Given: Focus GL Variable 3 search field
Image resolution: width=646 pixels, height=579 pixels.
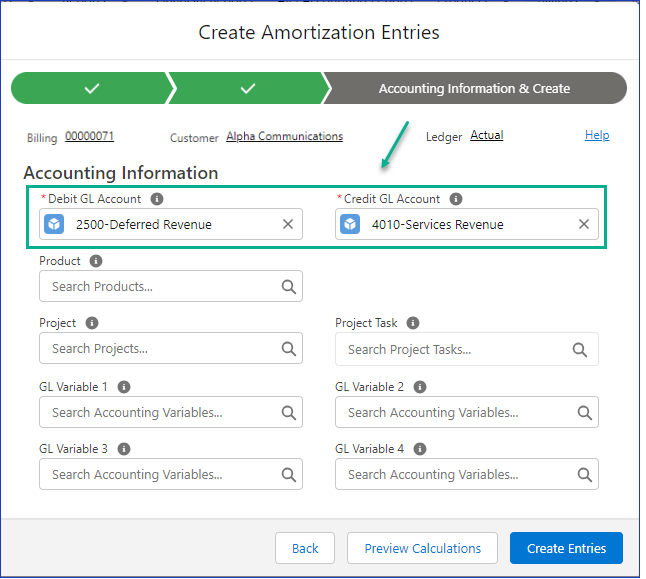Looking at the screenshot, I should tap(171, 475).
